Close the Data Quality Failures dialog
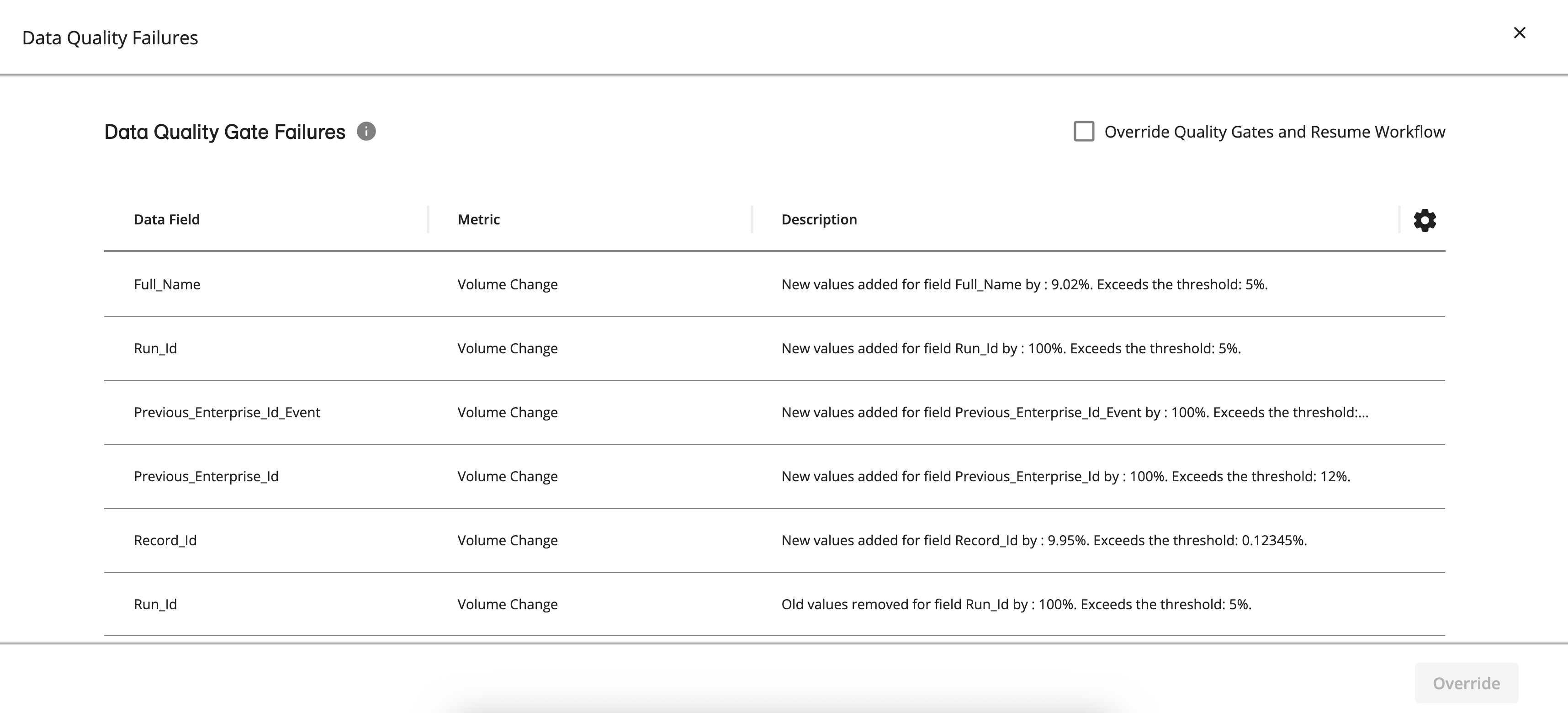 coord(1519,33)
